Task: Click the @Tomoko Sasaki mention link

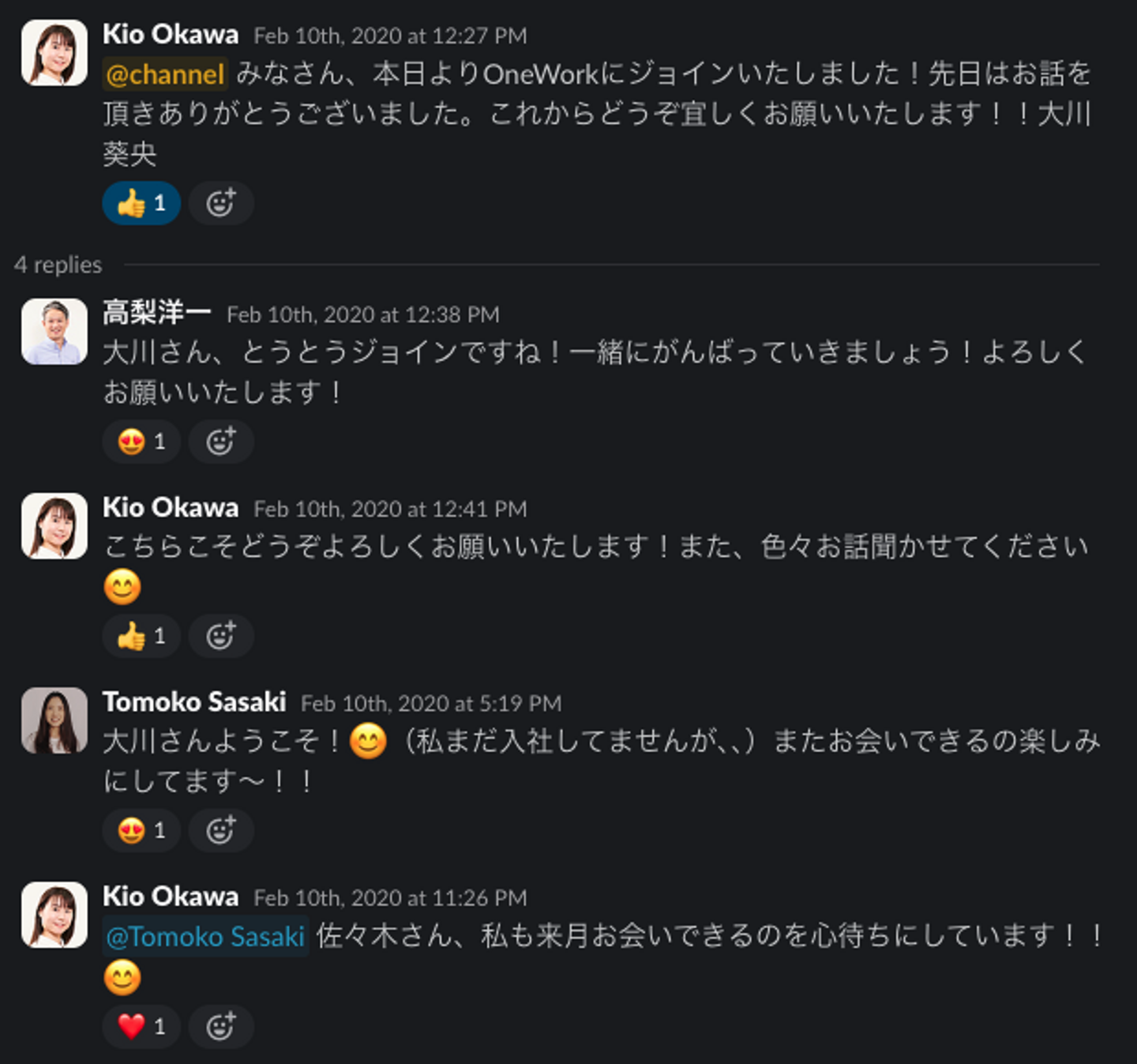Action: pyautogui.click(x=205, y=937)
